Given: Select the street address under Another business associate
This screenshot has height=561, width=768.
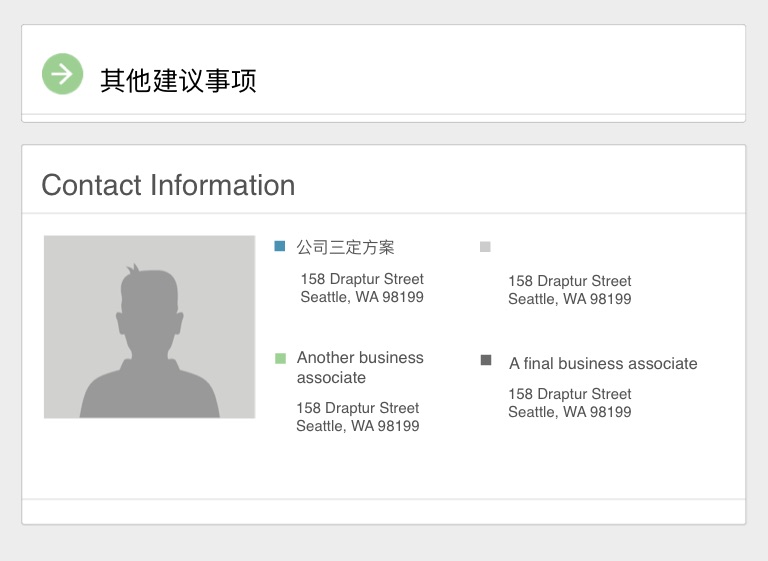Looking at the screenshot, I should [x=358, y=408].
